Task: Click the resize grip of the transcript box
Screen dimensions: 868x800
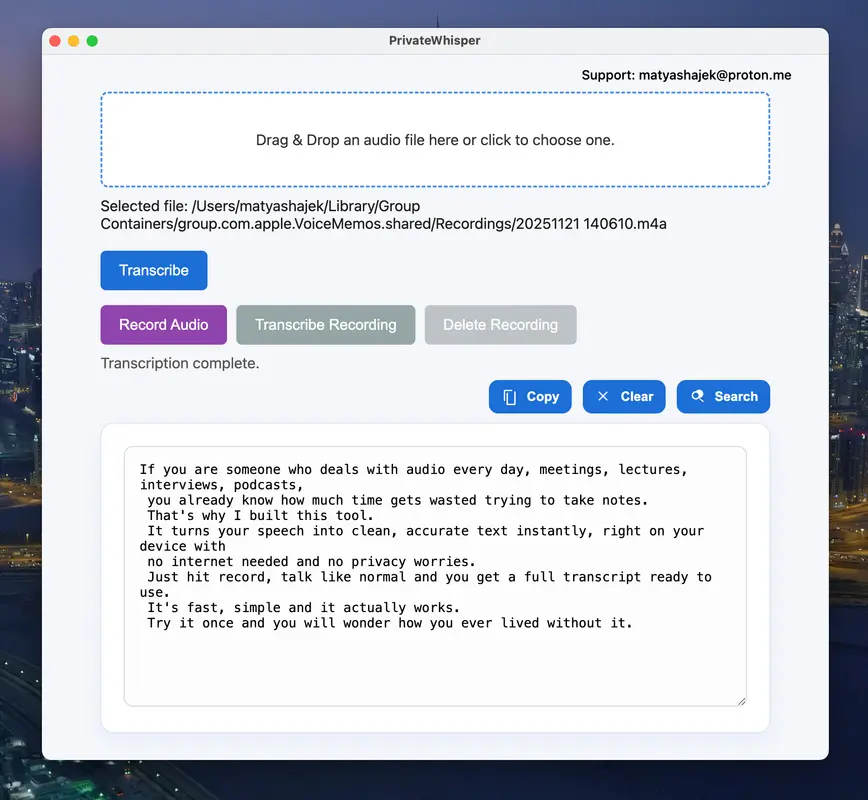Action: click(741, 700)
